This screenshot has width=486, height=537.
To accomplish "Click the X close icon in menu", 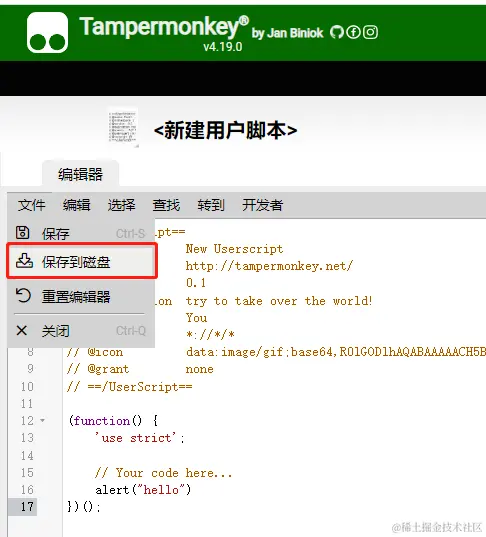I will coord(22,330).
